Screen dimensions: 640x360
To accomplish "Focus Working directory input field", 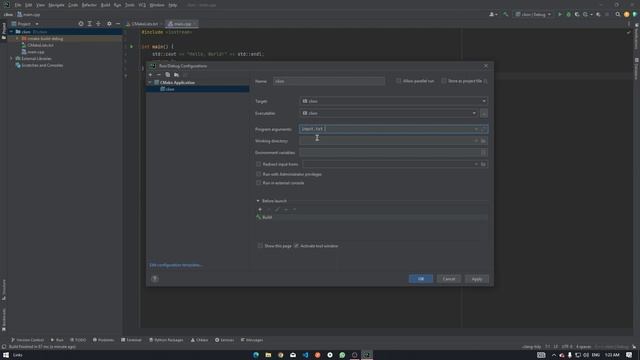I will click(386, 141).
